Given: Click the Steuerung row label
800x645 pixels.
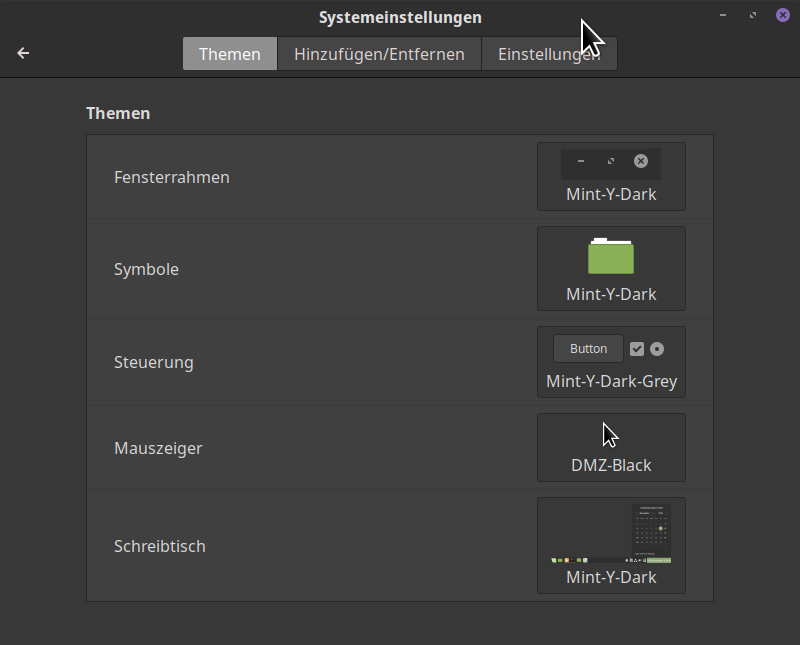Looking at the screenshot, I should tap(154, 362).
